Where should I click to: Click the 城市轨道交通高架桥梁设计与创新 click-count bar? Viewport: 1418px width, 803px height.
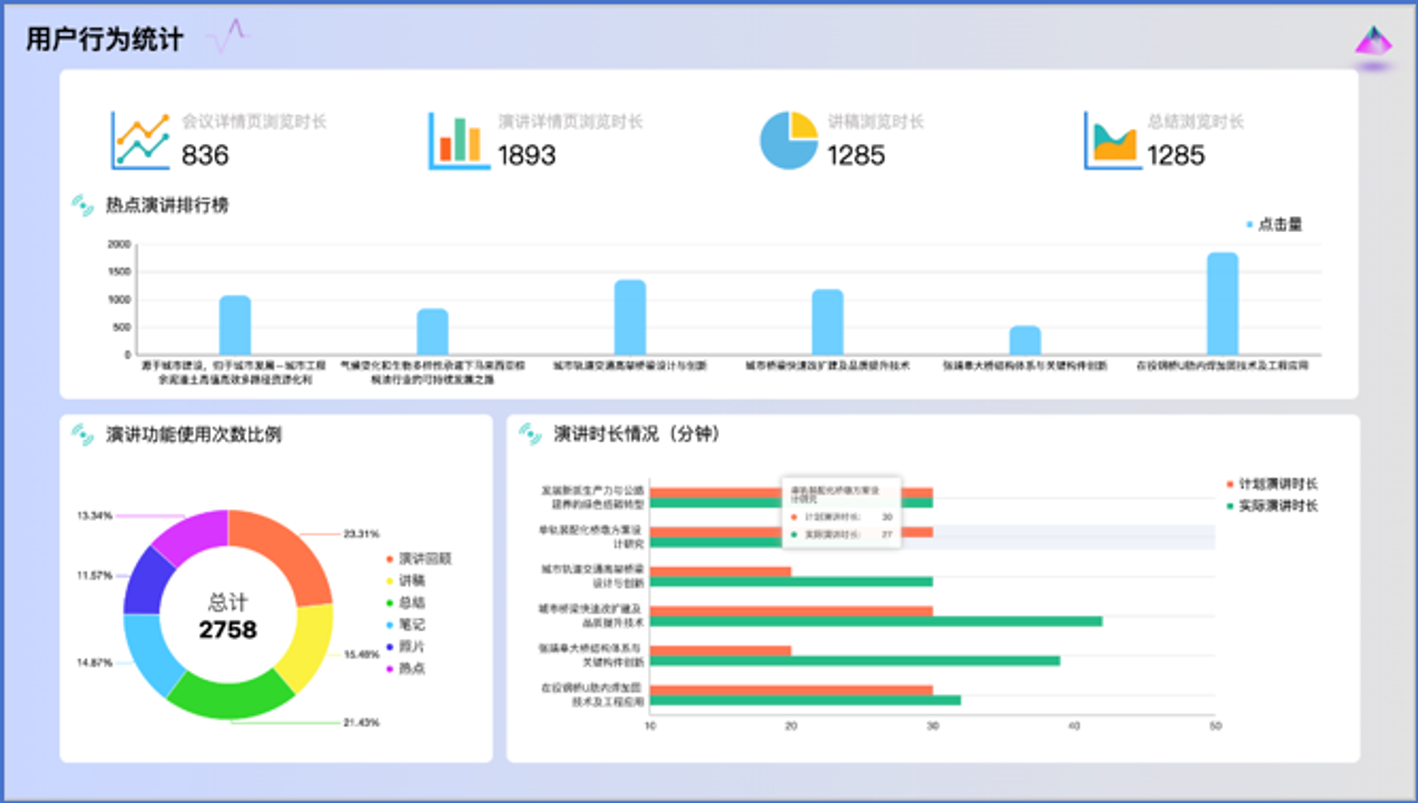pos(630,317)
